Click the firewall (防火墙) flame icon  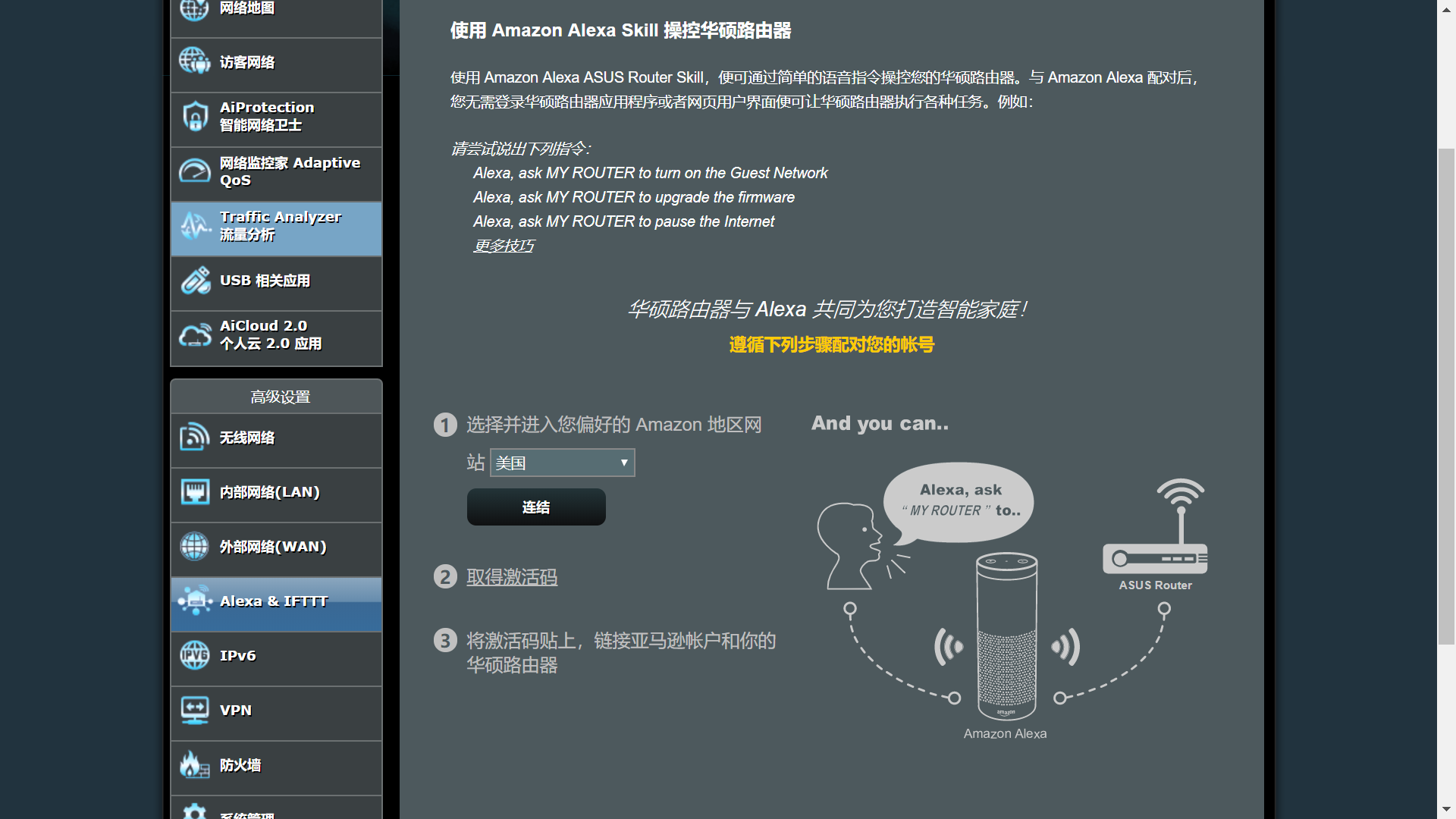[195, 764]
